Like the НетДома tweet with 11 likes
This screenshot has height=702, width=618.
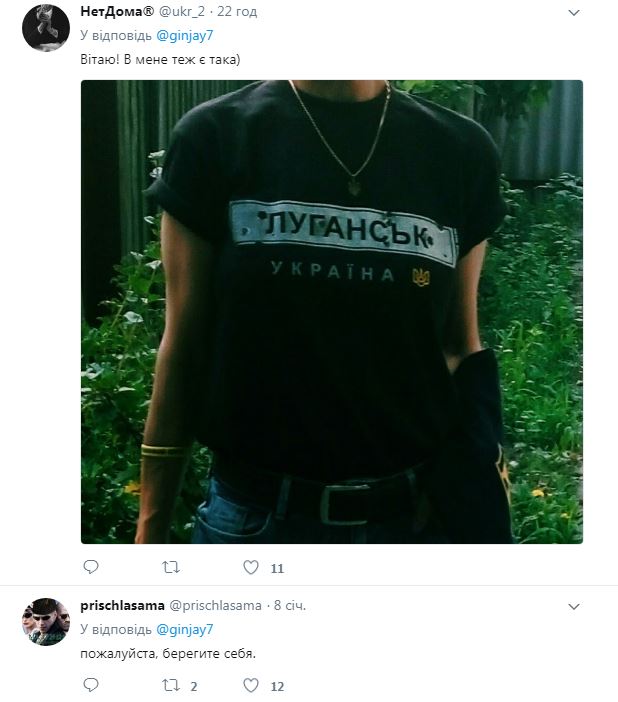251,567
